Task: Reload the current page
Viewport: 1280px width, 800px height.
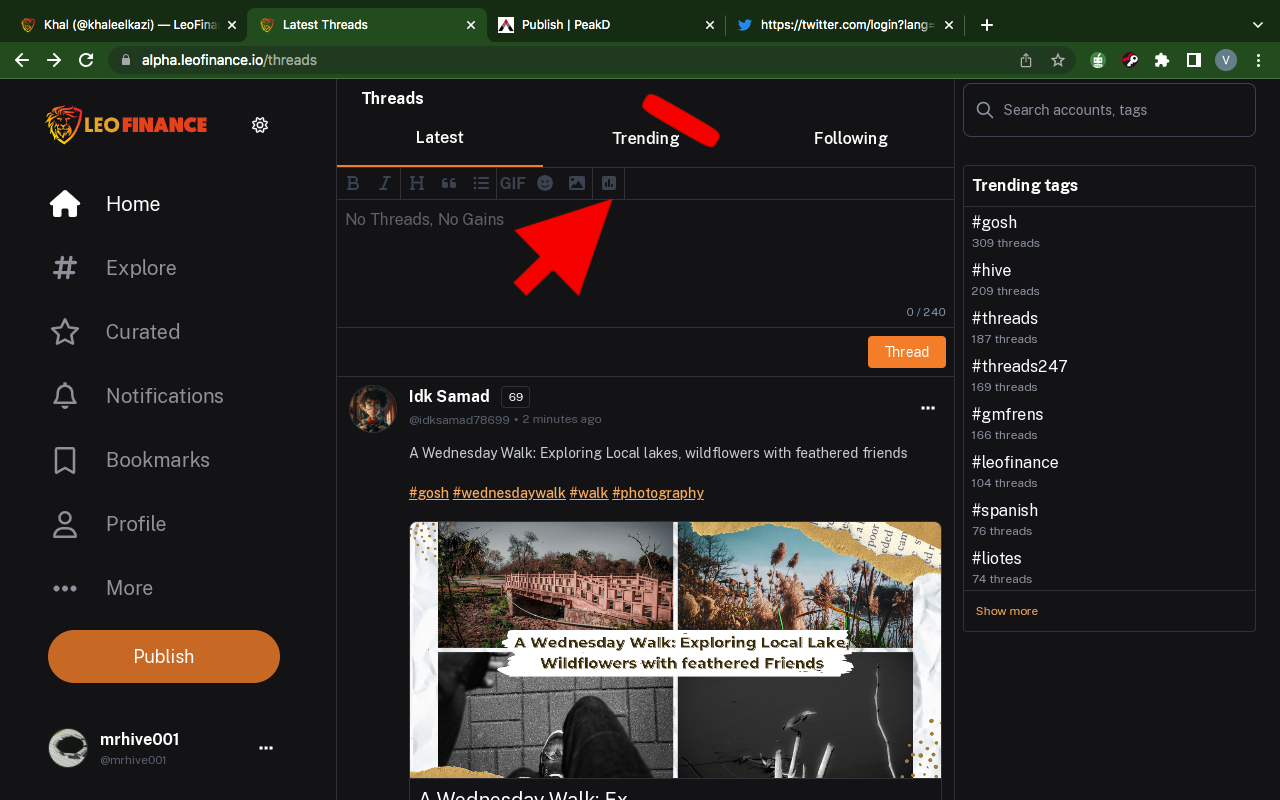Action: pyautogui.click(x=86, y=60)
